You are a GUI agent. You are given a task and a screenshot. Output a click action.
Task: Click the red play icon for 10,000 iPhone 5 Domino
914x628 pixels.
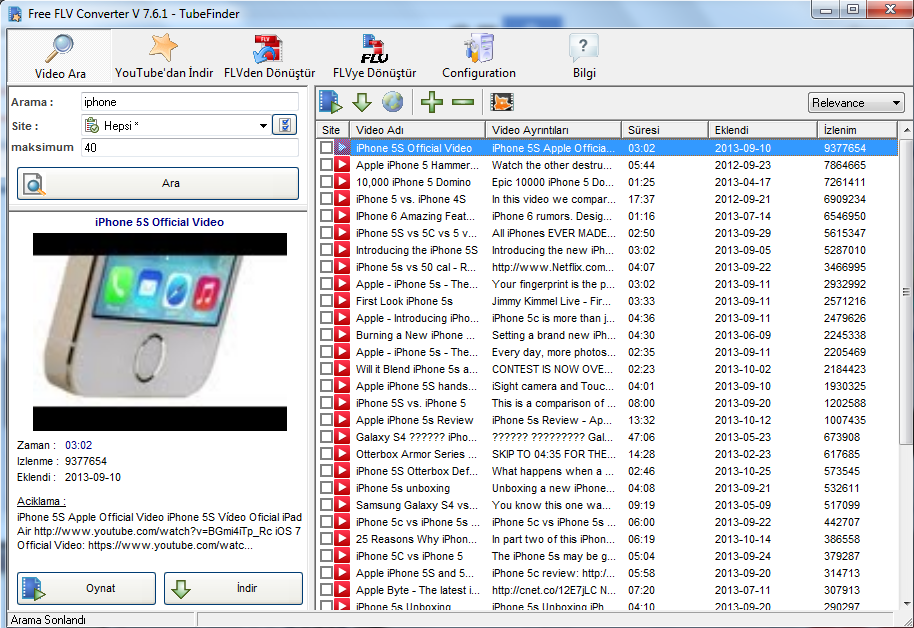342,182
